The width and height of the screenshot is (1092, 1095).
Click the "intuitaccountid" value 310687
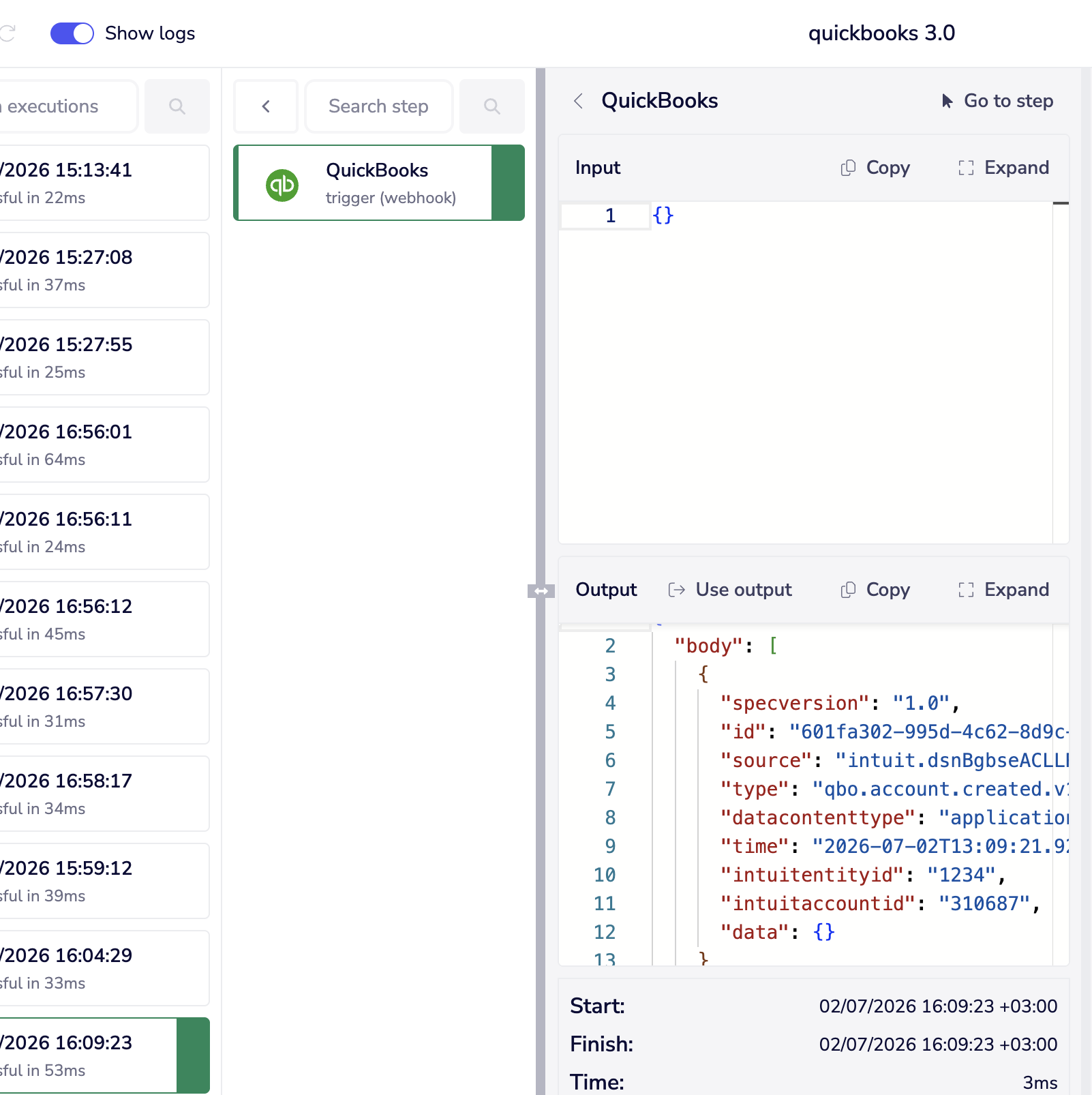pyautogui.click(x=984, y=903)
